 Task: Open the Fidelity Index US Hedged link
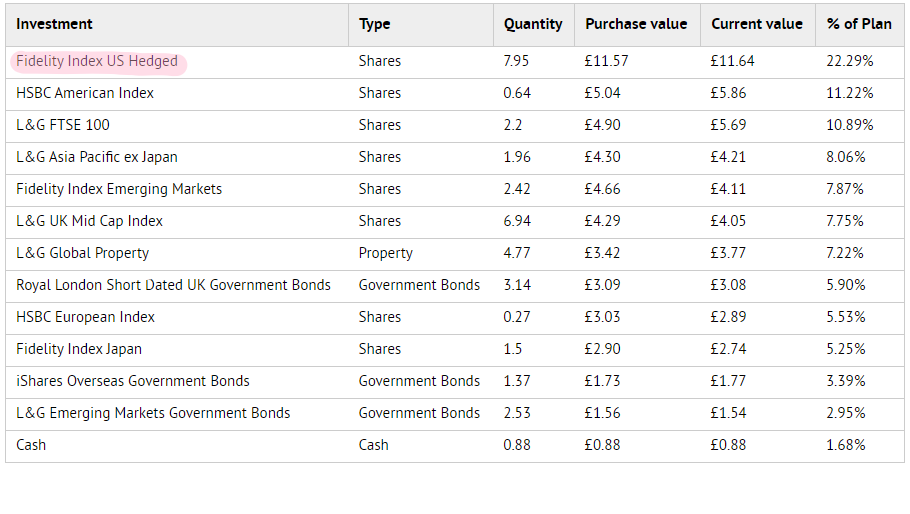point(97,61)
